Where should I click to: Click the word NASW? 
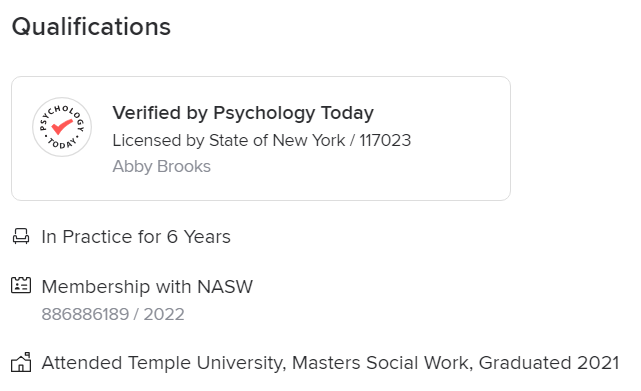click(x=225, y=287)
